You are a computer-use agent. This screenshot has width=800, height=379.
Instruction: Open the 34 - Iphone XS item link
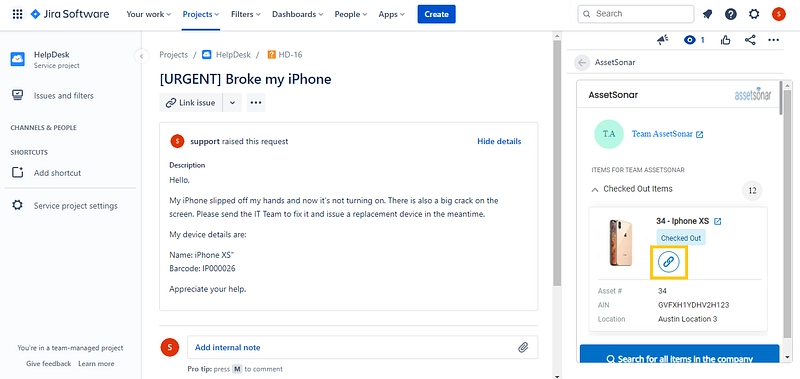click(683, 221)
